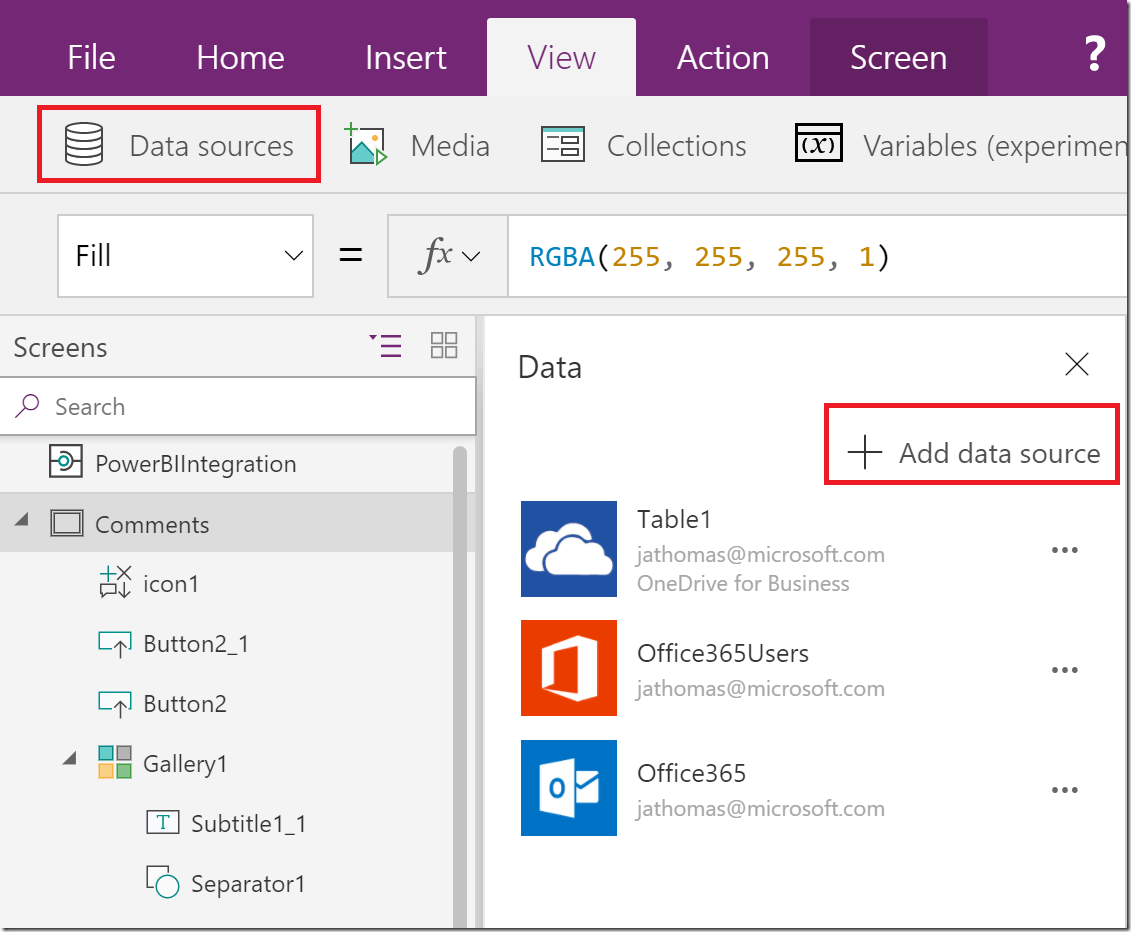Click the icon1 control type icon

[x=115, y=582]
